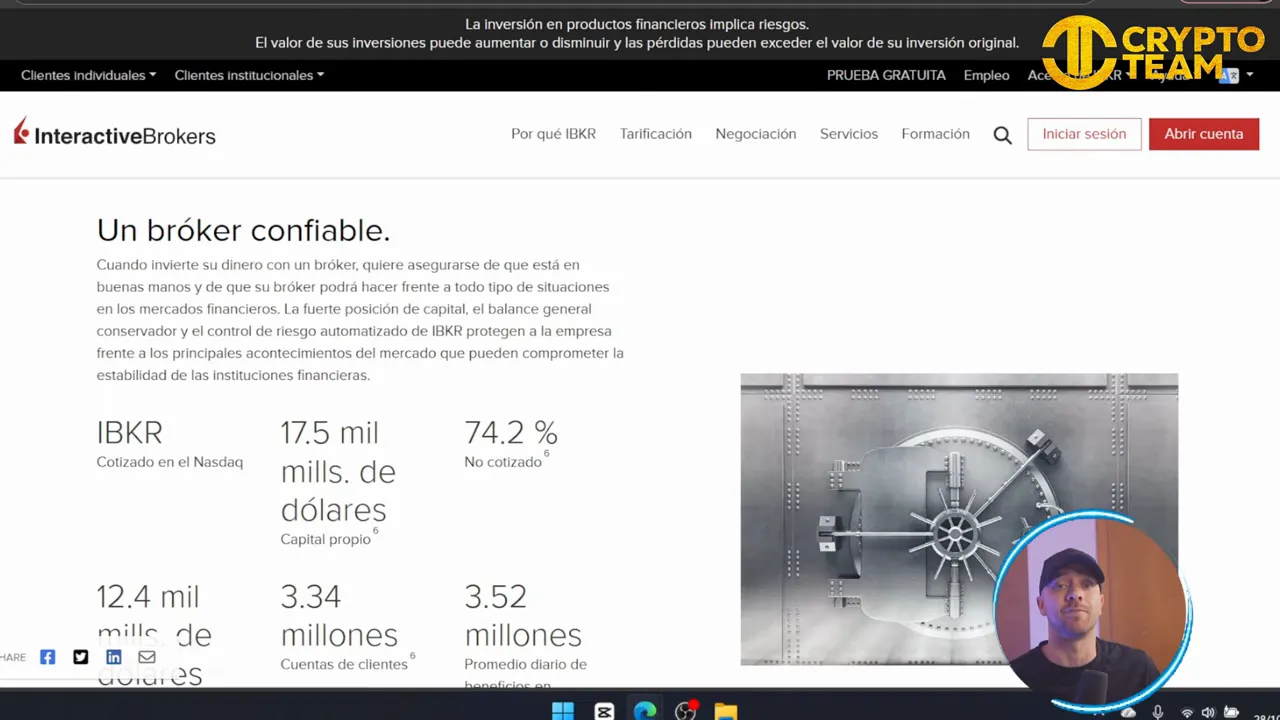
Task: Click the 'IBKR' statistic heading
Action: coord(129,432)
